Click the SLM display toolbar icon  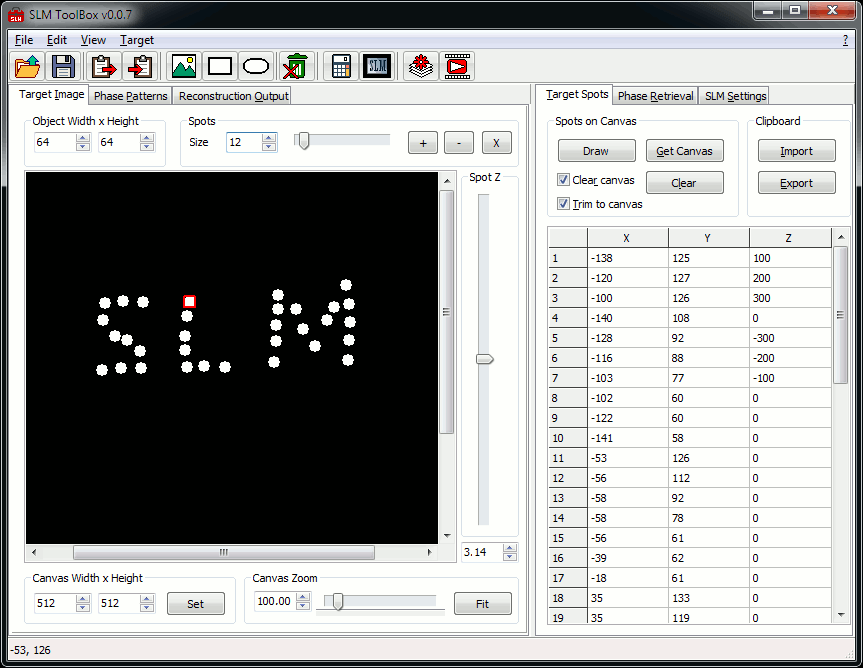coord(377,67)
